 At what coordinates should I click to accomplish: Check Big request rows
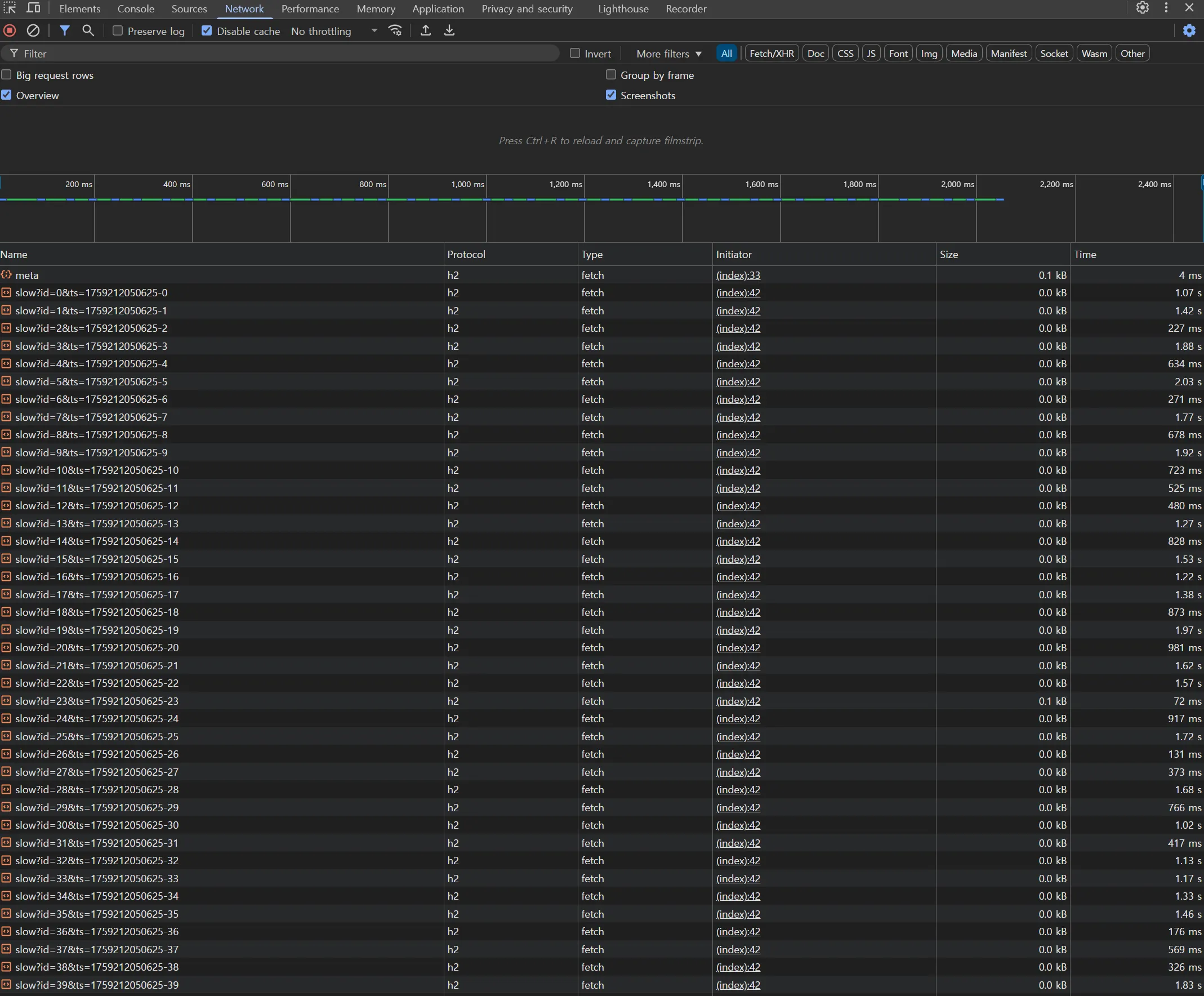7,75
